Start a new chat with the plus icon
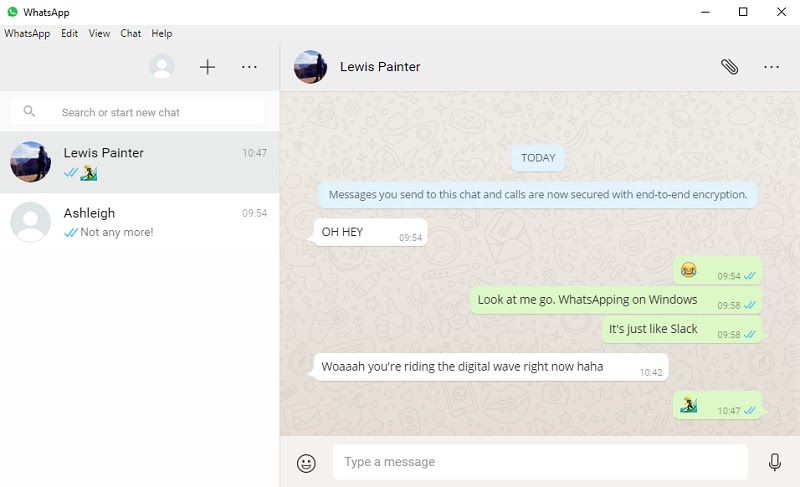 [x=207, y=67]
